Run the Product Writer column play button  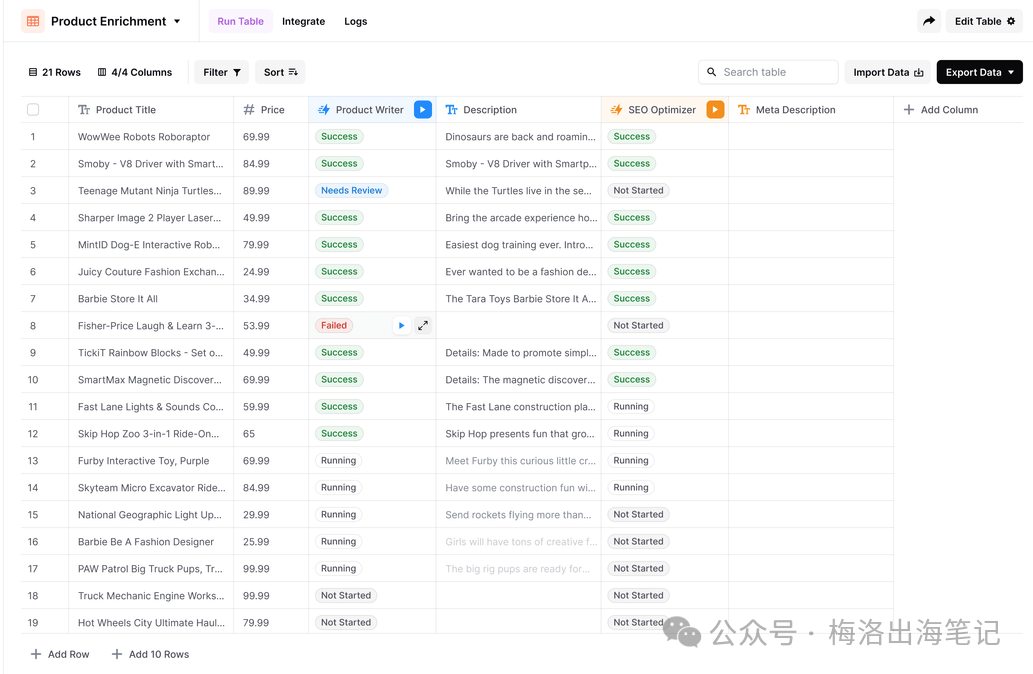click(x=422, y=110)
